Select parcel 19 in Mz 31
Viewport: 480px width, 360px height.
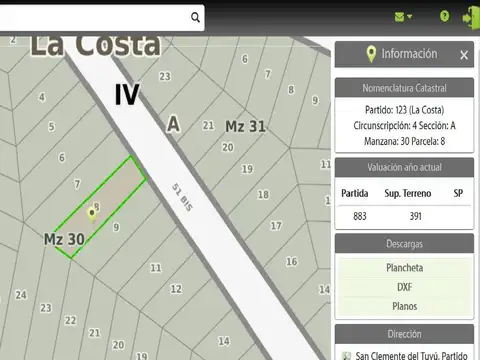click(247, 169)
